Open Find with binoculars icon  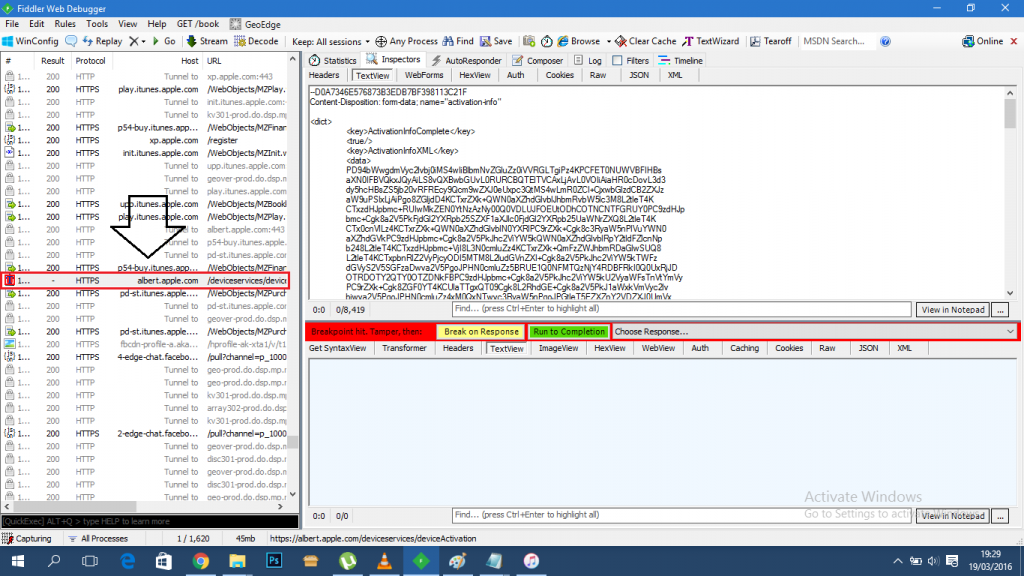tap(458, 41)
